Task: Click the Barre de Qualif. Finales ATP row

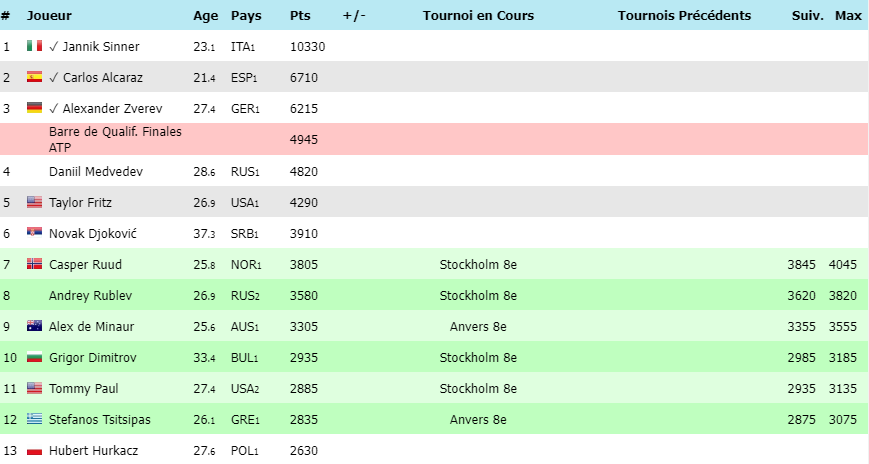Action: point(115,139)
